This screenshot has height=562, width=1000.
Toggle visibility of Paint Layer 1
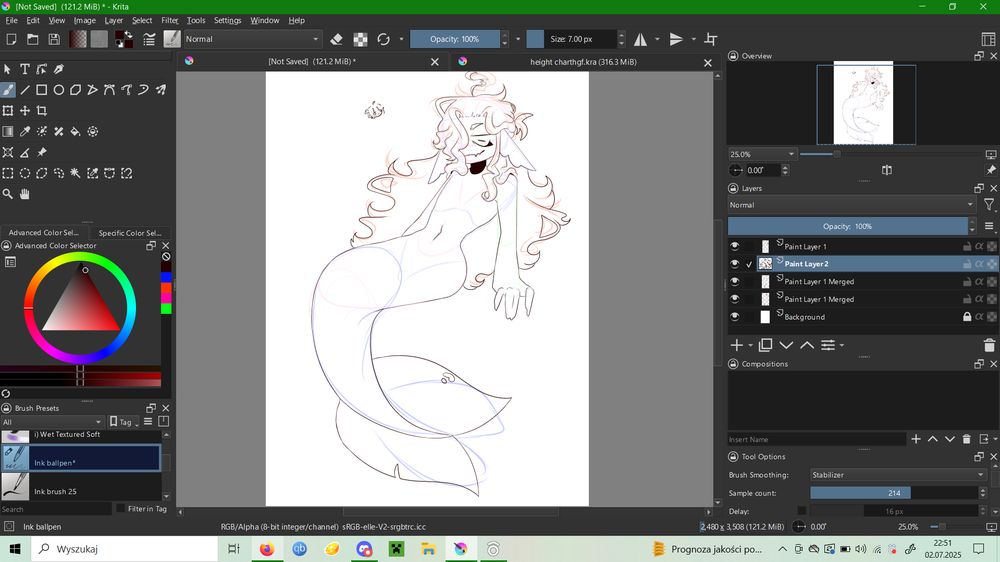tap(735, 246)
